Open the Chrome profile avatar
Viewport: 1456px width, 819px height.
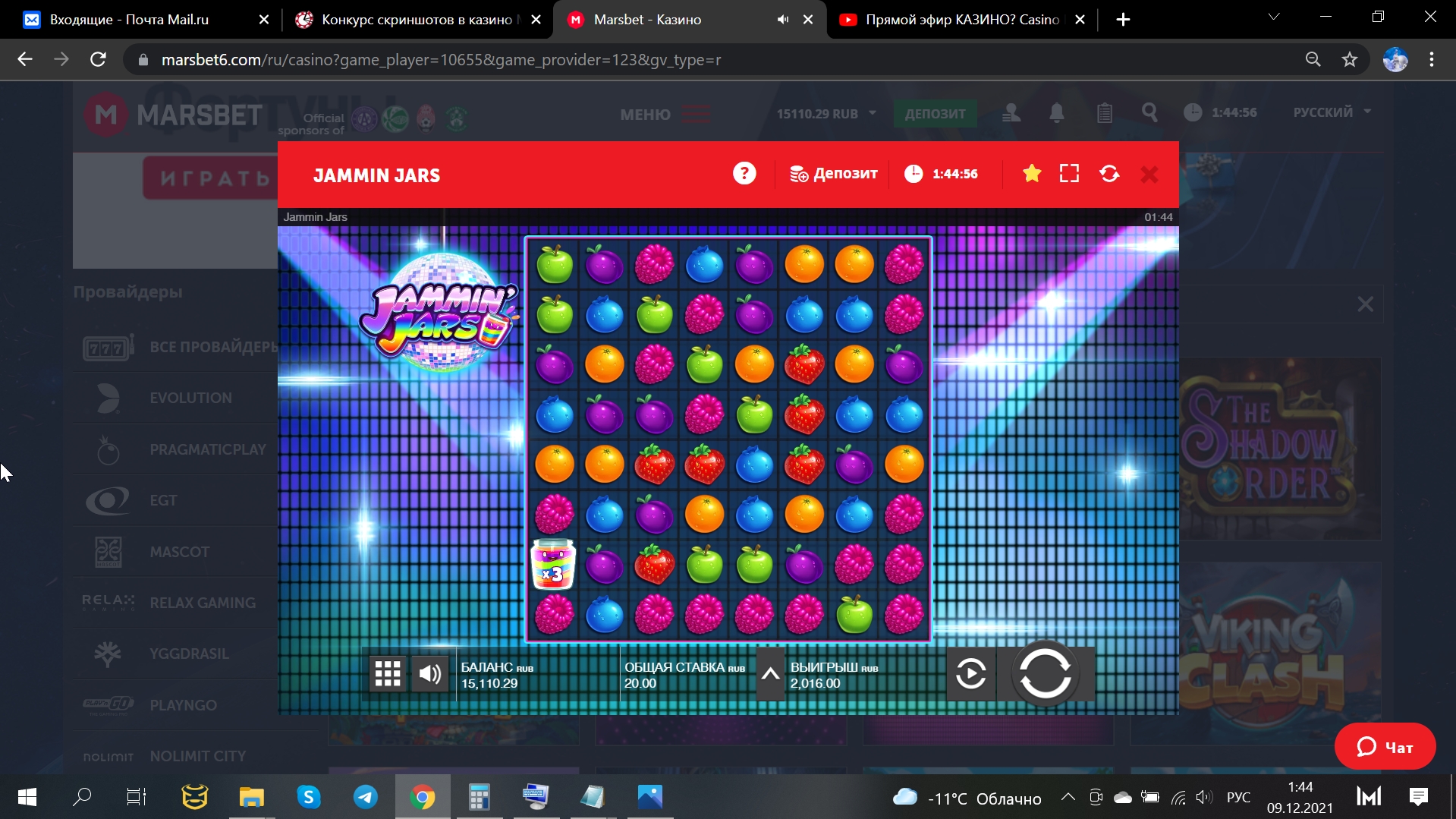(x=1395, y=59)
